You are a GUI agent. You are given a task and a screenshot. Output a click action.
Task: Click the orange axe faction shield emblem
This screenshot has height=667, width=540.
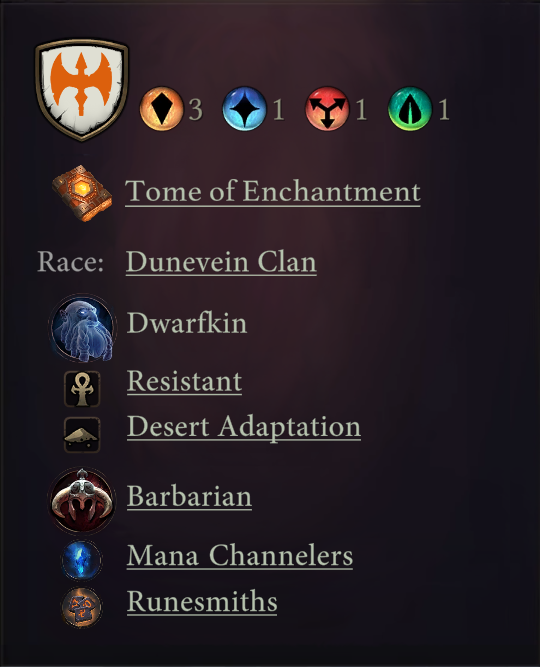pos(82,90)
